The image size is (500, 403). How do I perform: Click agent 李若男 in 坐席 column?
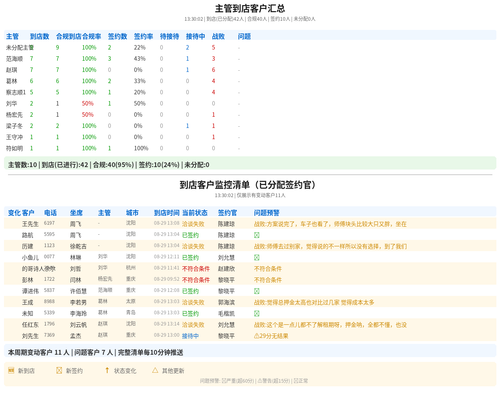click(x=78, y=302)
